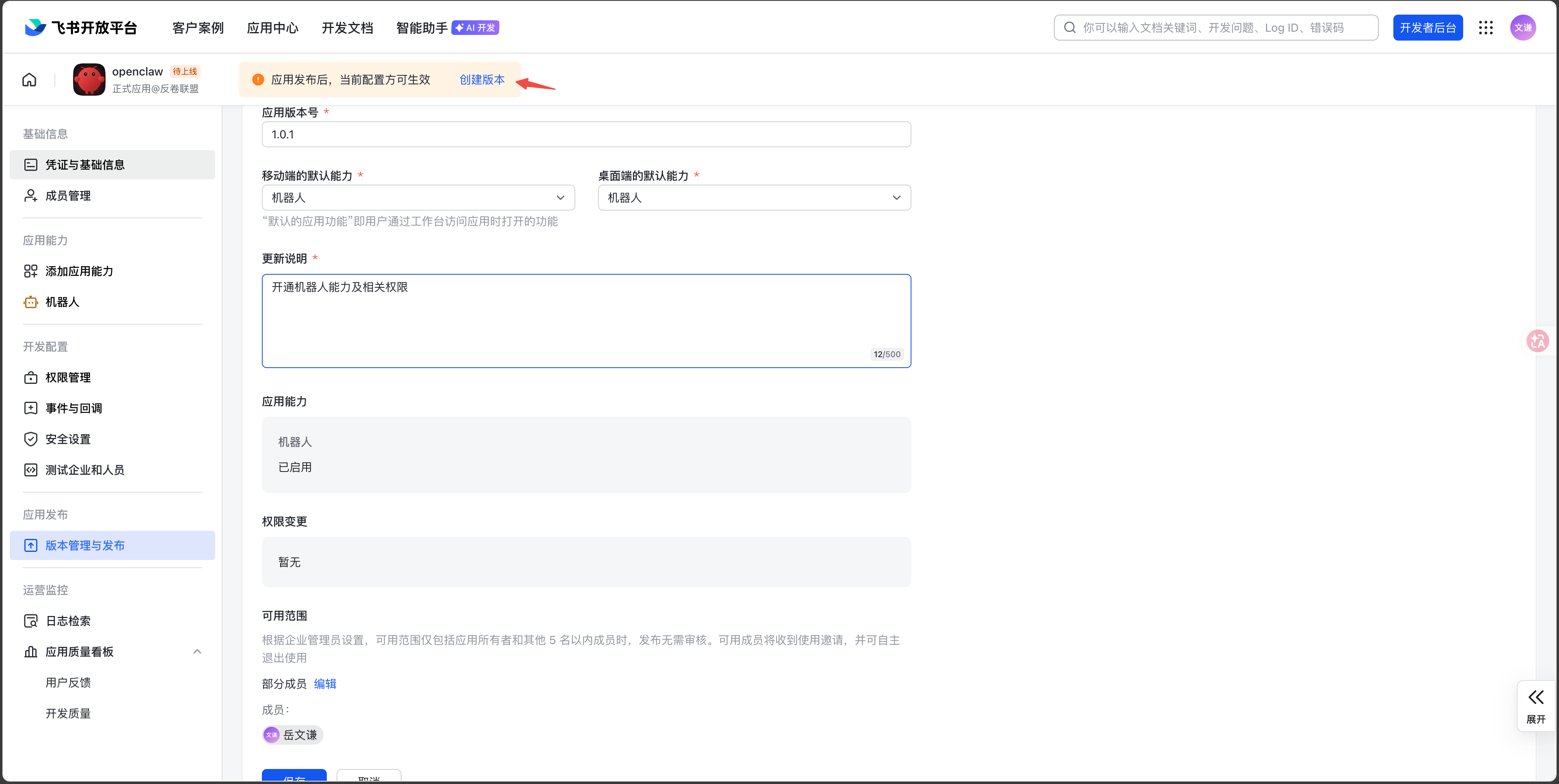Open the home icon
Viewport: 1559px width, 784px height.
pos(29,79)
